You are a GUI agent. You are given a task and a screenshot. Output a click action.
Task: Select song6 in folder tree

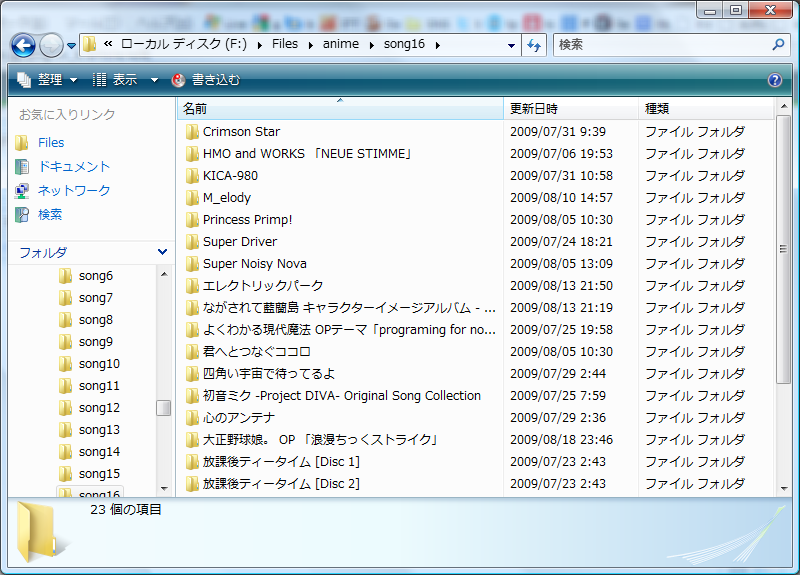click(95, 276)
